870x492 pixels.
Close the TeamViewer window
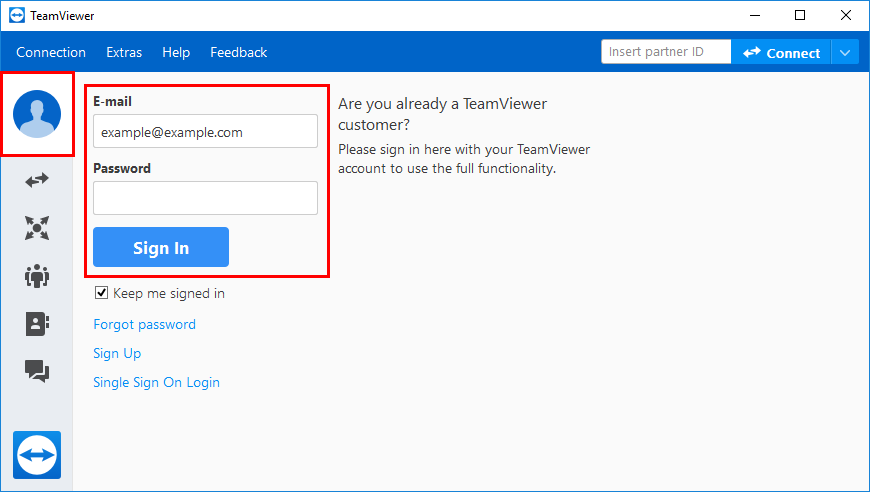pos(846,16)
